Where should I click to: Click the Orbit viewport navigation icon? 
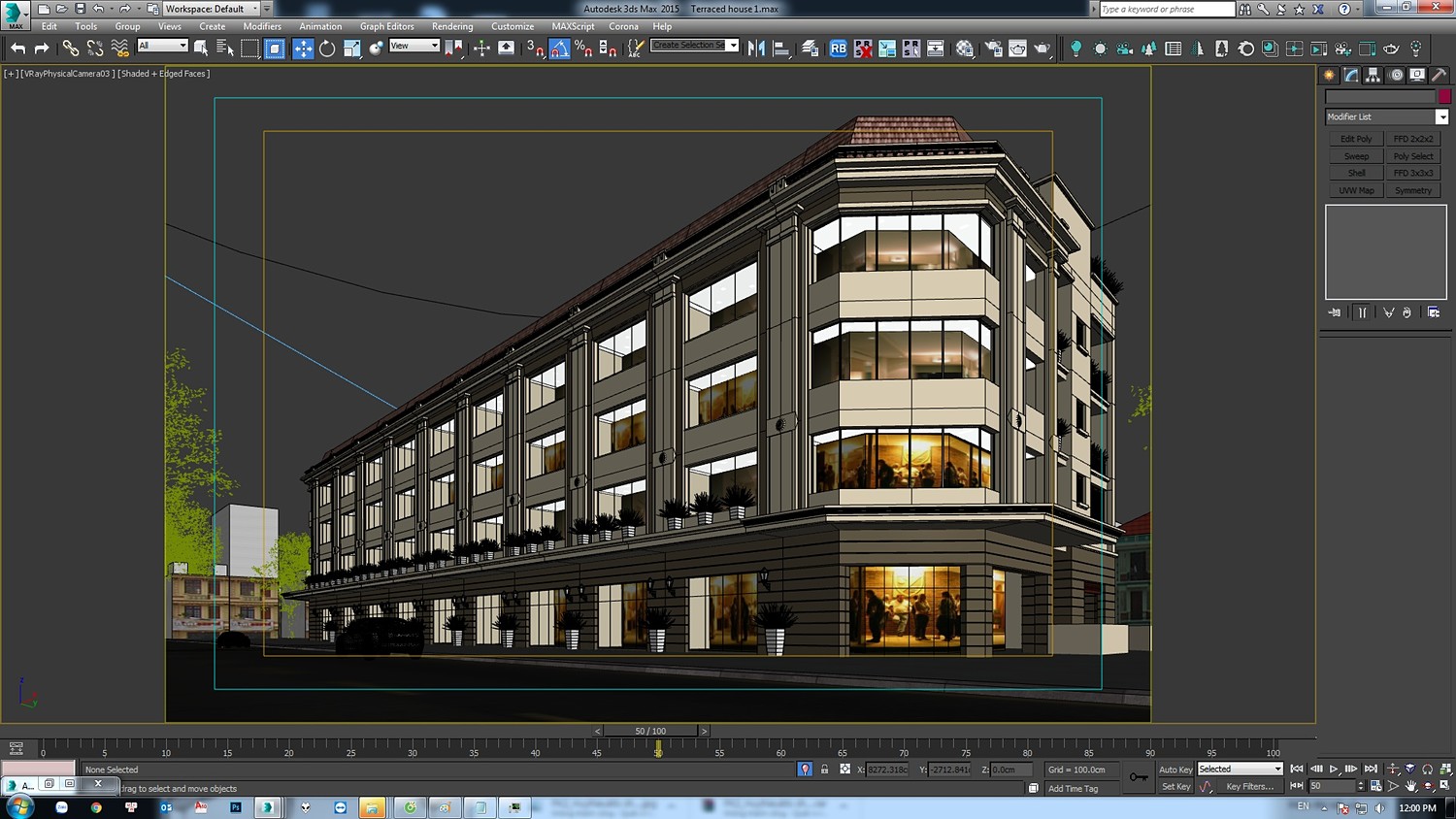click(1428, 786)
